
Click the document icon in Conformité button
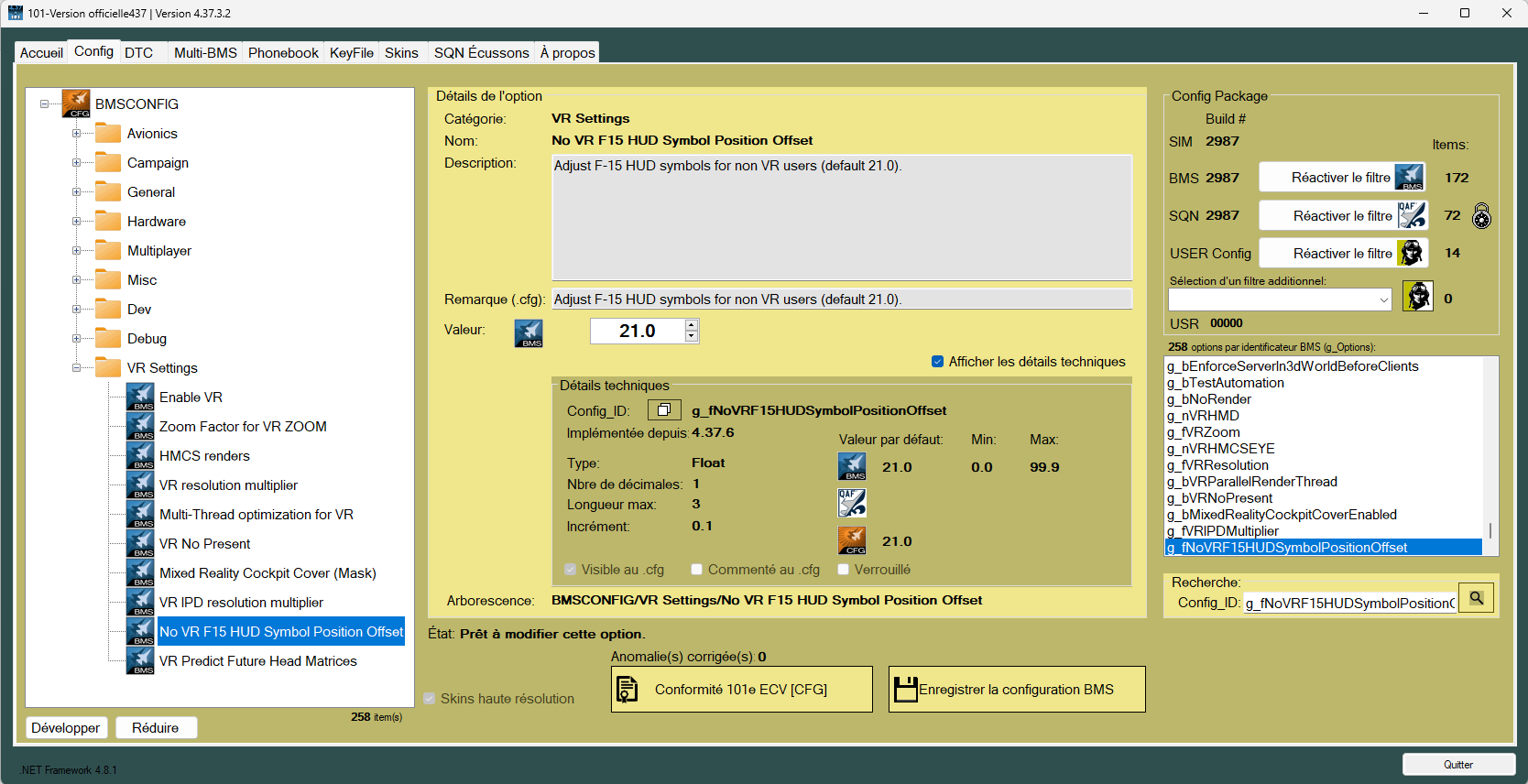point(627,689)
